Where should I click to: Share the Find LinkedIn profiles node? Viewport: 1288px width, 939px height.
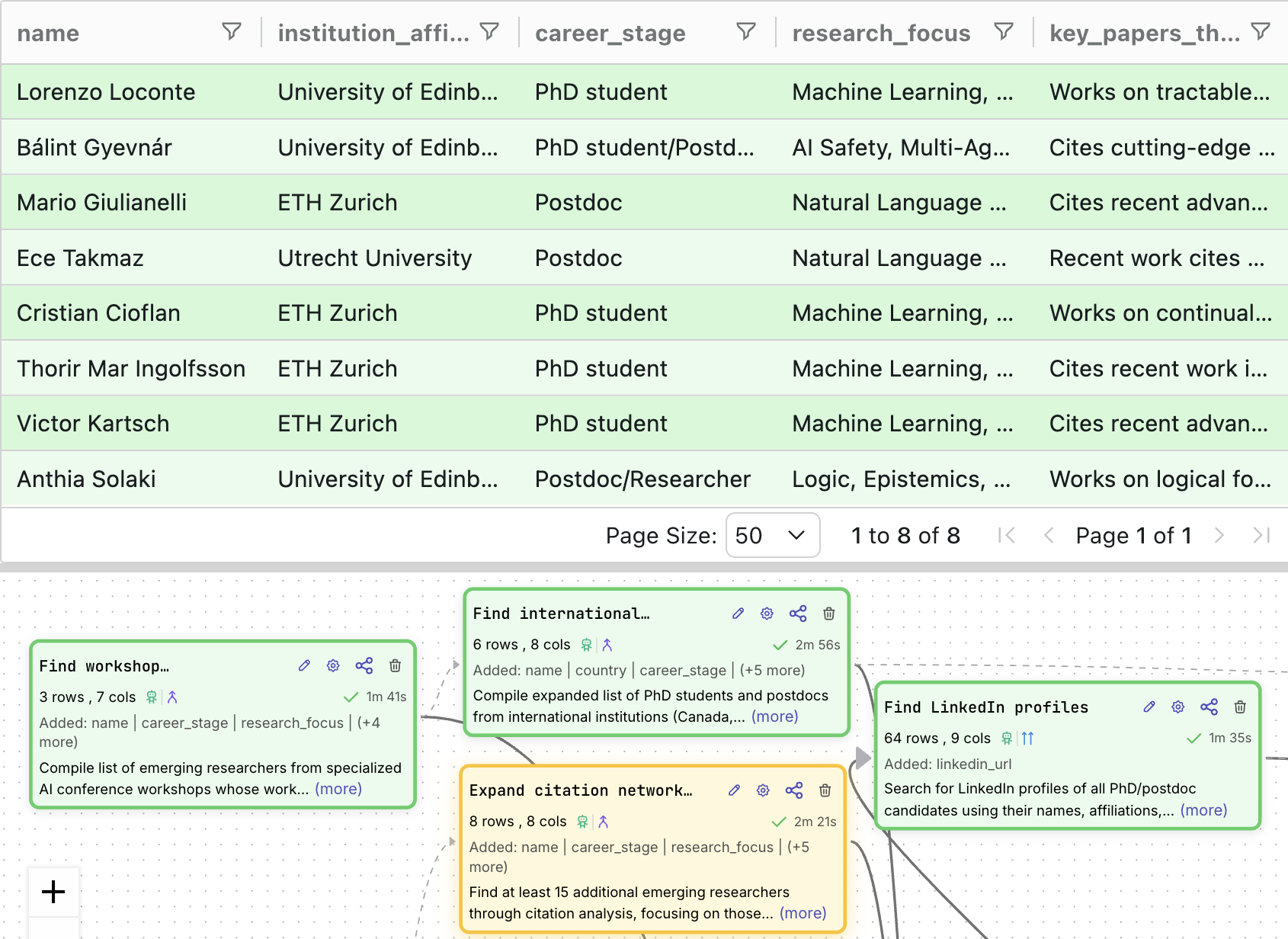pos(1209,707)
